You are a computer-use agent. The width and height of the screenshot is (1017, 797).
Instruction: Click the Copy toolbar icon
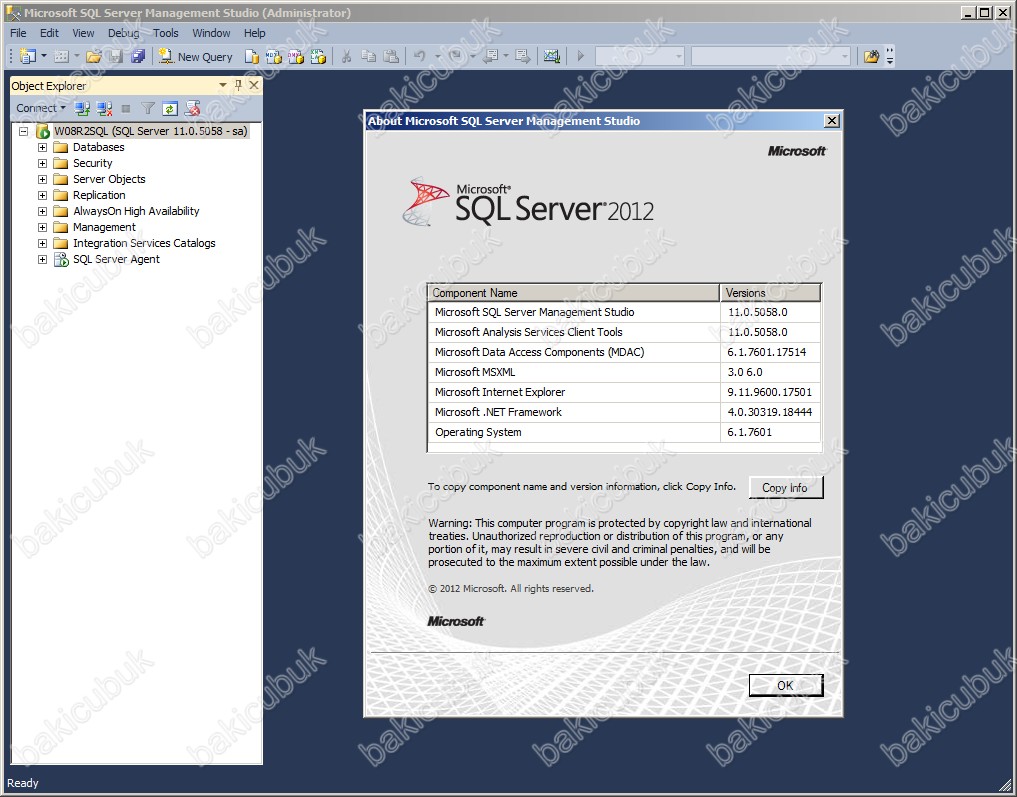click(368, 56)
